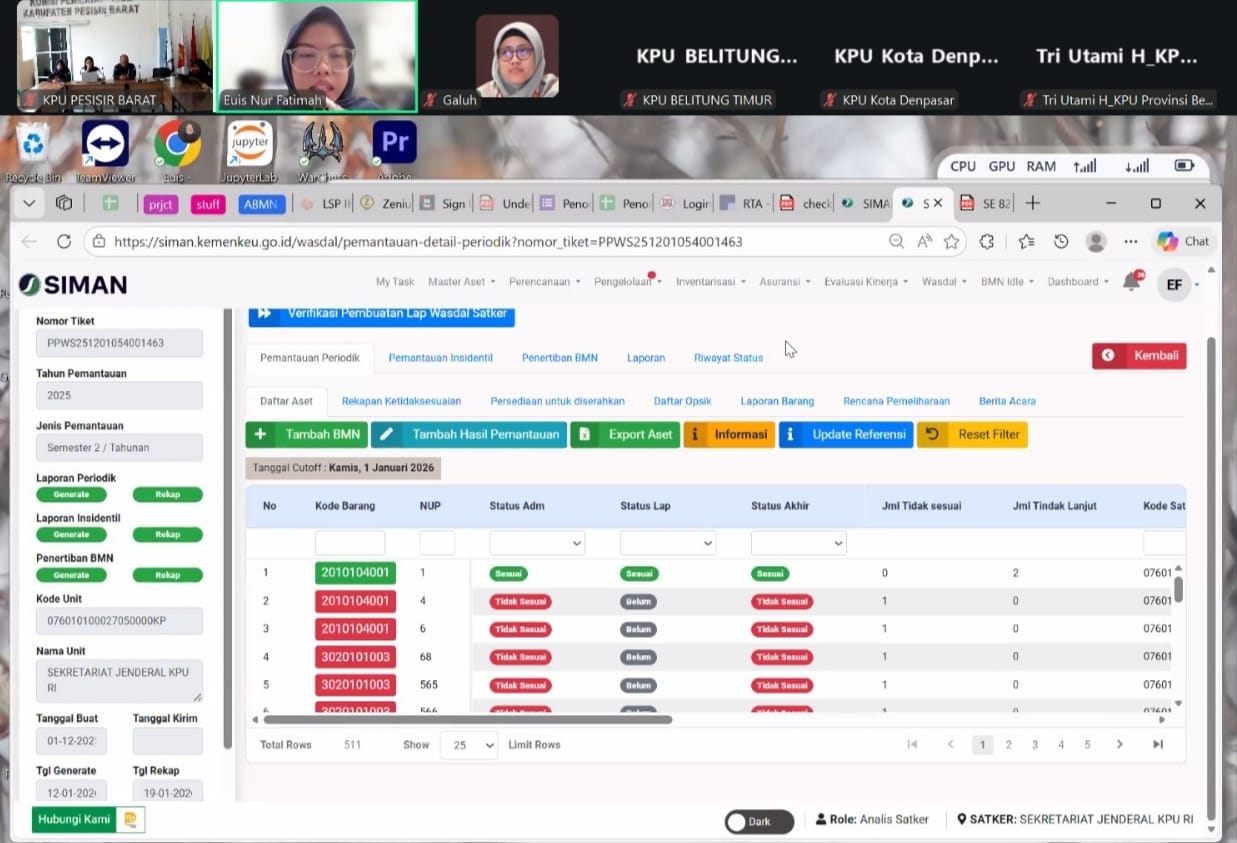The image size is (1237, 843).
Task: Click the horizontal table scrollbar
Action: point(467,719)
